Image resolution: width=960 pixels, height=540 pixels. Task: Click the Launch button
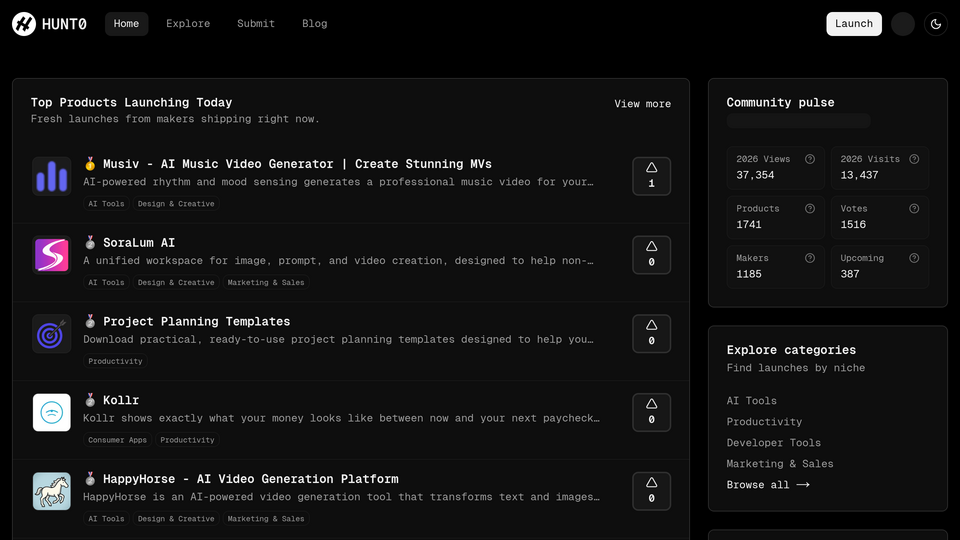coord(853,24)
